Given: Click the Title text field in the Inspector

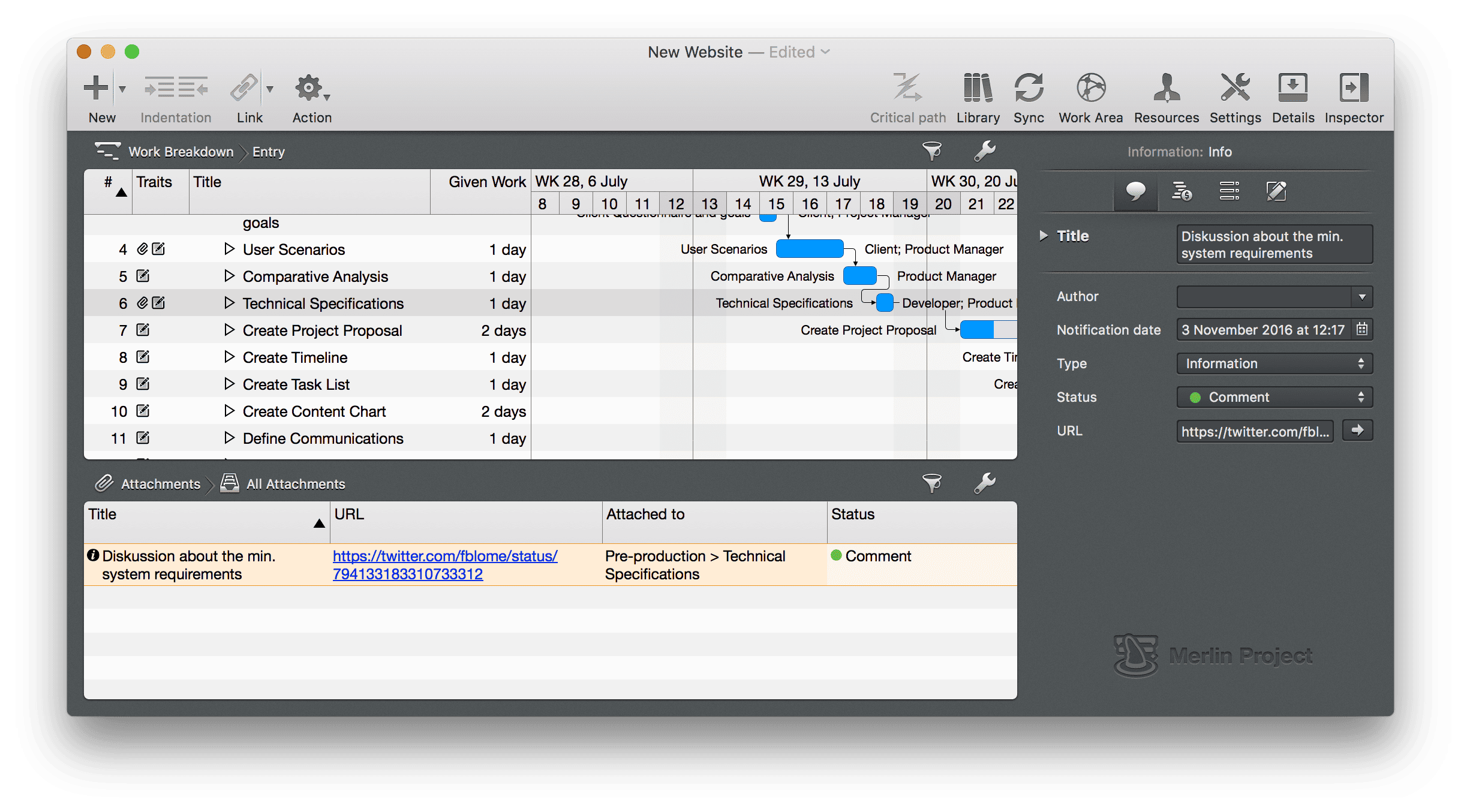Looking at the screenshot, I should 1274,244.
